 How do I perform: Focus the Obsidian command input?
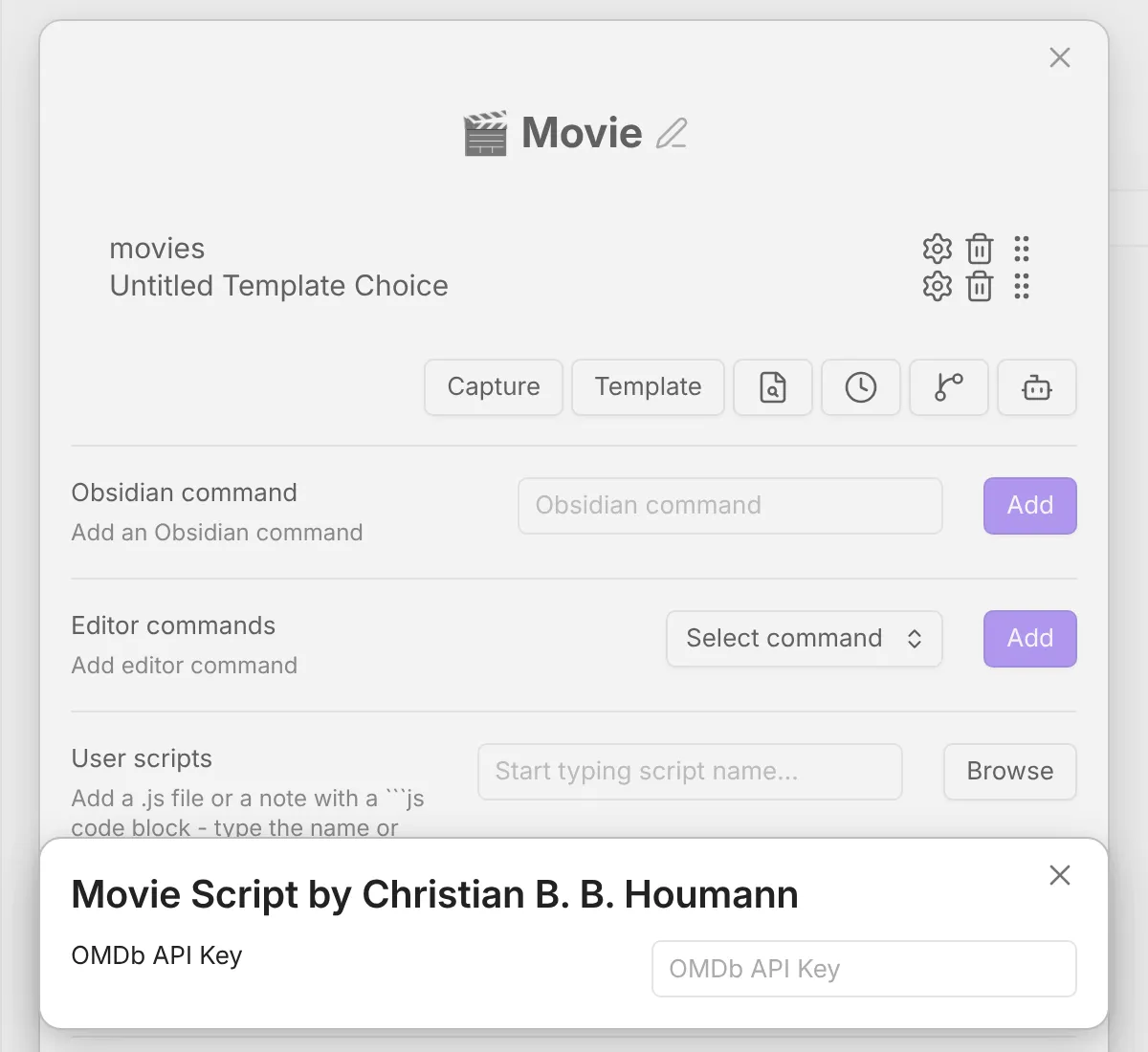(730, 506)
